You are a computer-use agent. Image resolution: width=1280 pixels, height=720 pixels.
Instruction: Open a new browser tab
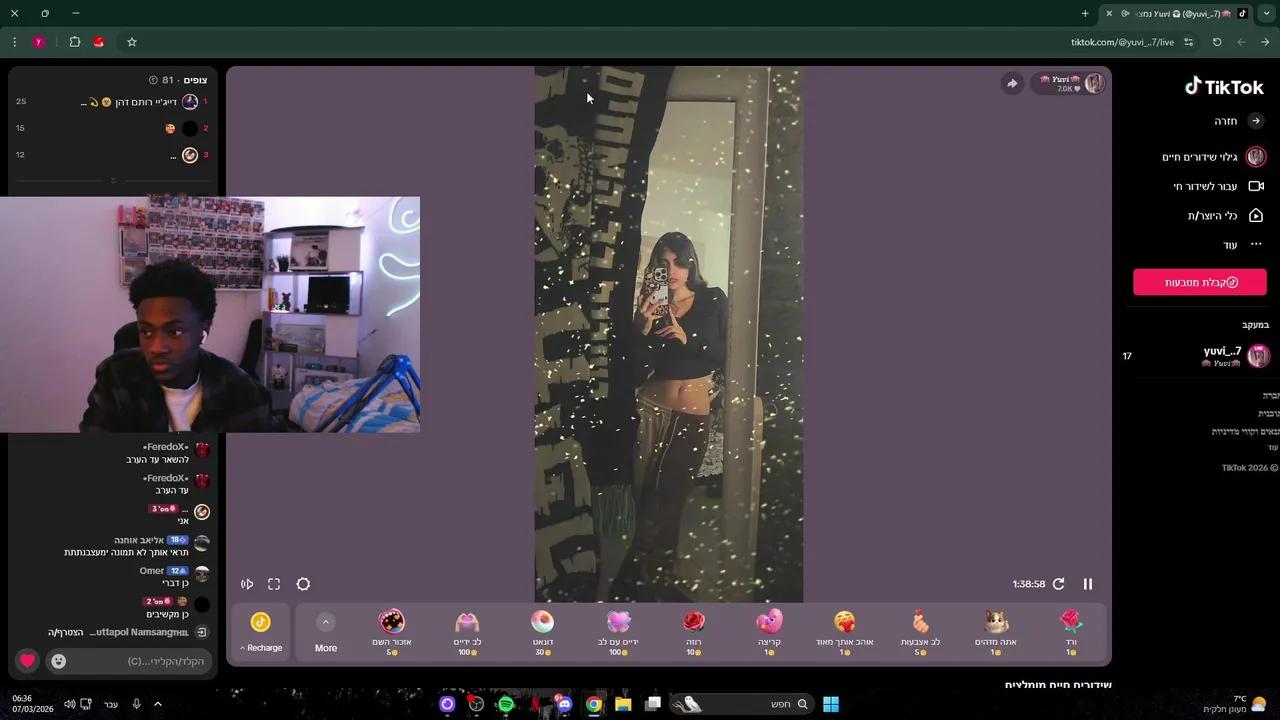(1085, 14)
